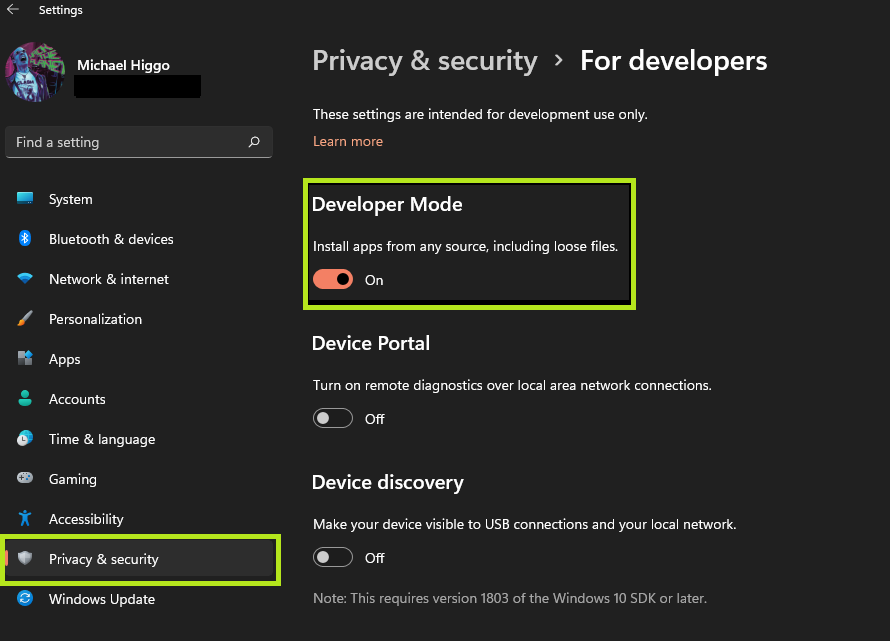Click the Personalization paintbrush icon
This screenshot has width=890, height=641.
[26, 319]
